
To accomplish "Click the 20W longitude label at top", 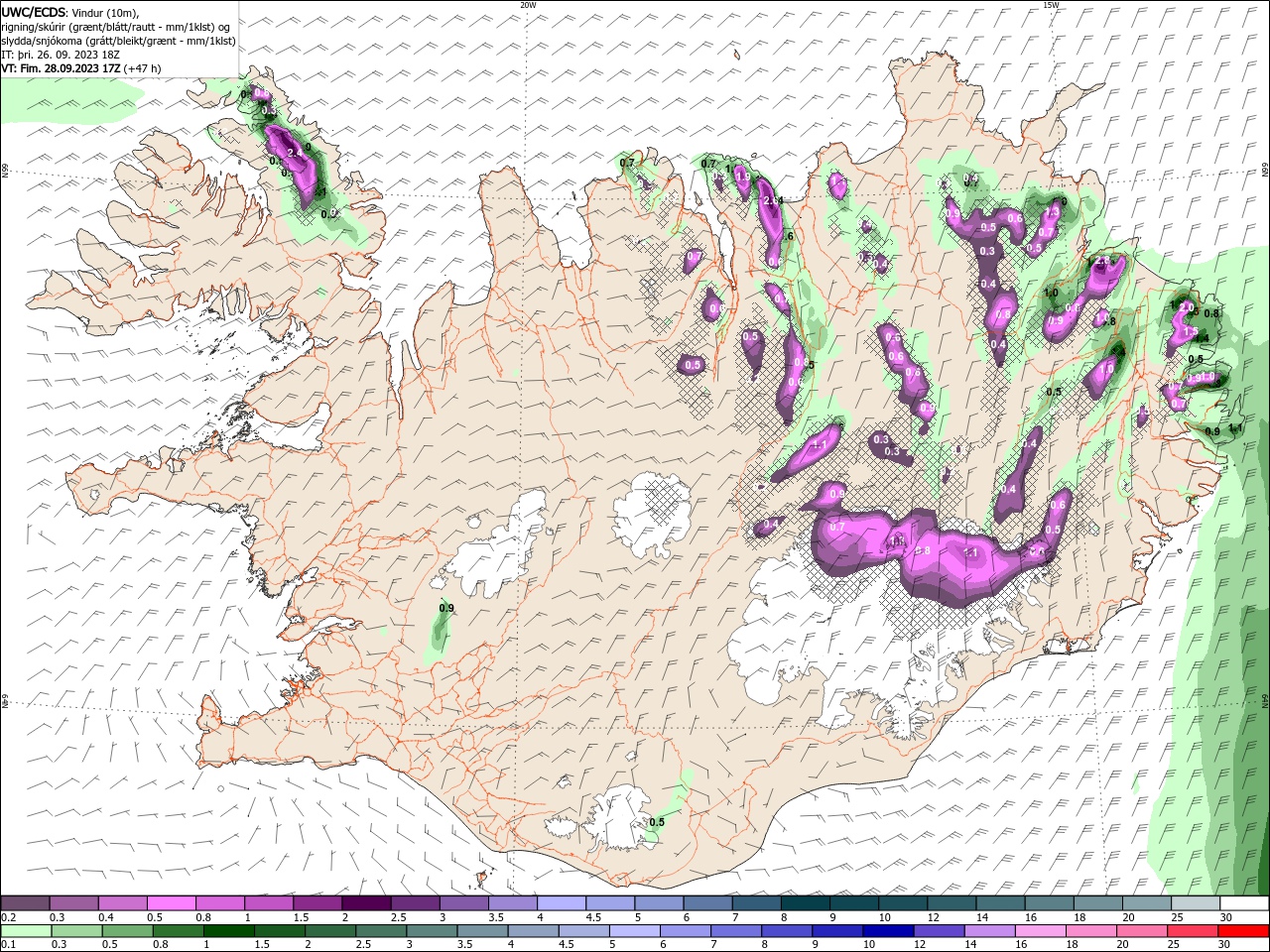I will pos(528,5).
